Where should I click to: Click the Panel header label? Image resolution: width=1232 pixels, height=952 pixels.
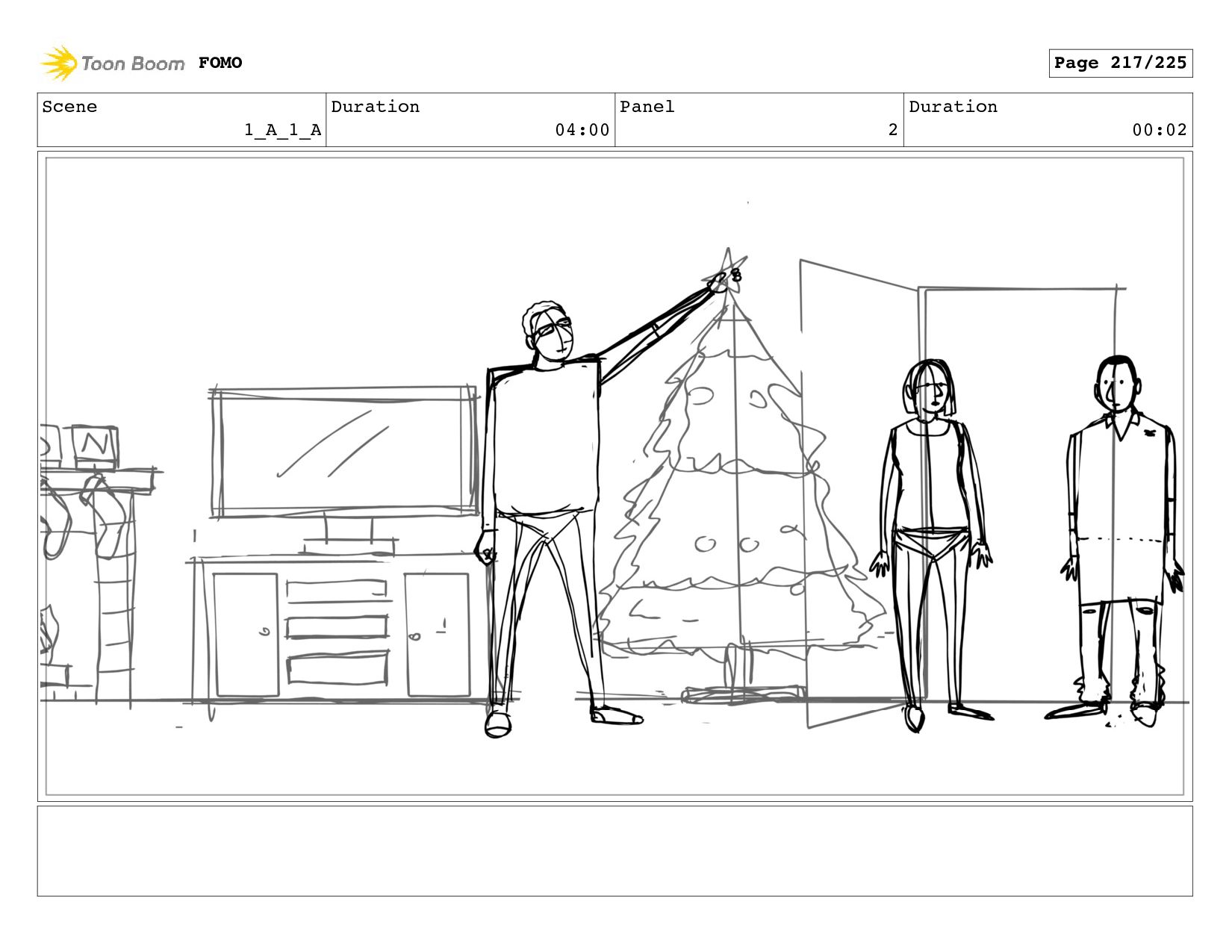(647, 107)
